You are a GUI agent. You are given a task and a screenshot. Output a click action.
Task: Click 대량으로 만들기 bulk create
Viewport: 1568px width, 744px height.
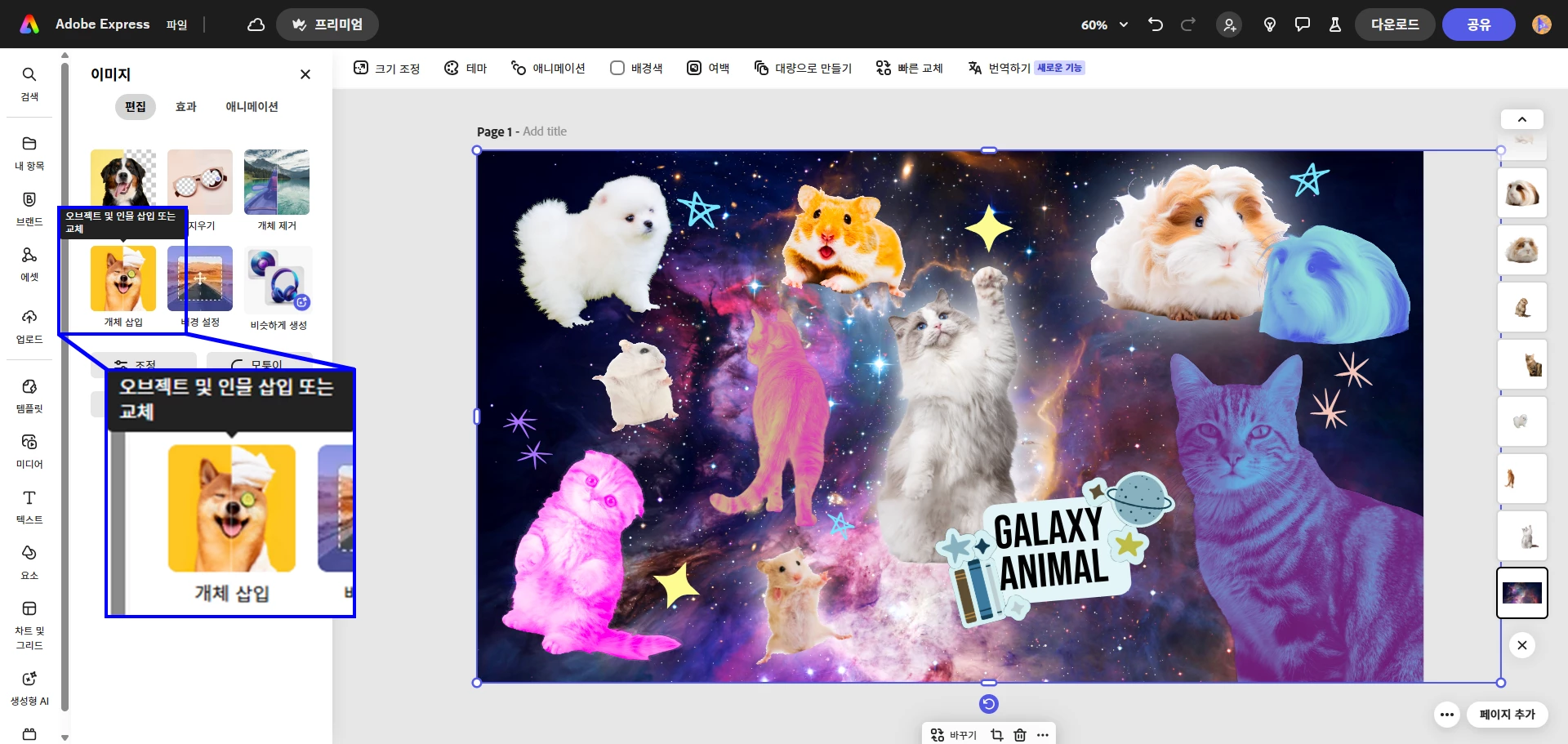click(x=803, y=68)
